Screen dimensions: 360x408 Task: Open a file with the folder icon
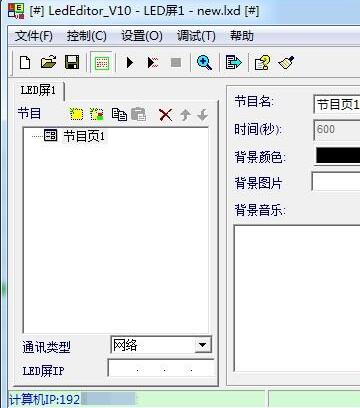tap(48, 62)
